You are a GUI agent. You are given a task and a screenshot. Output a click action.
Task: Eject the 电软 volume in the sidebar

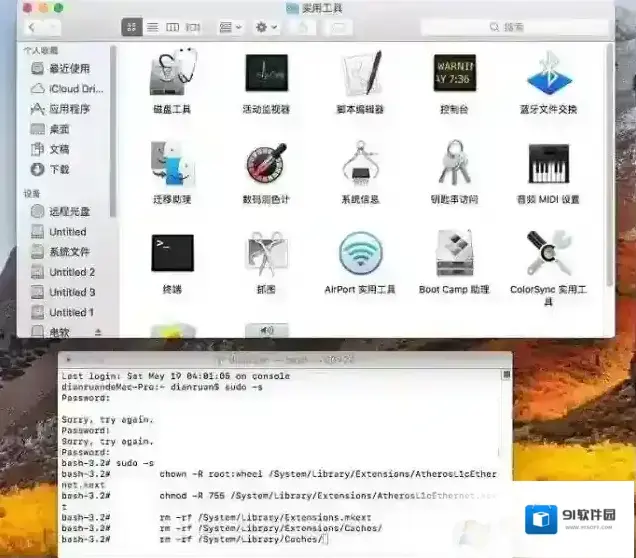[98, 332]
